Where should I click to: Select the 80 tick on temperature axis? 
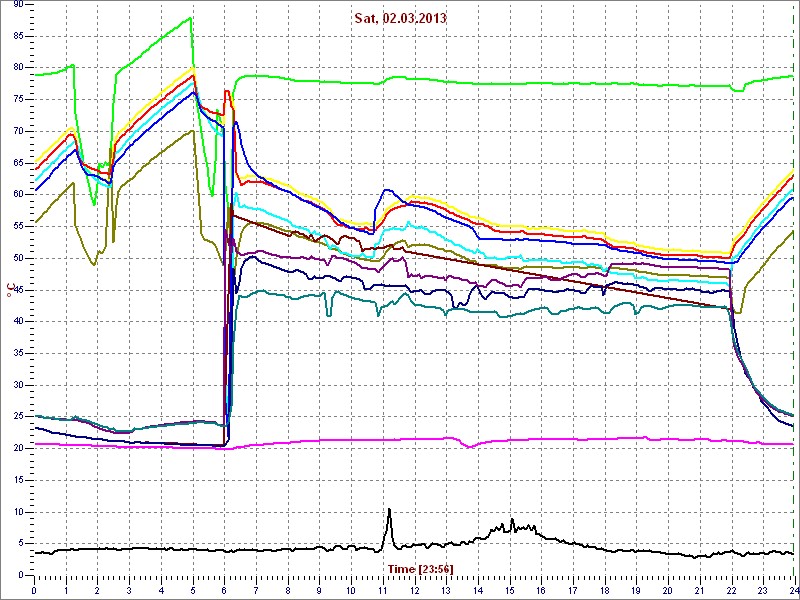[17, 68]
